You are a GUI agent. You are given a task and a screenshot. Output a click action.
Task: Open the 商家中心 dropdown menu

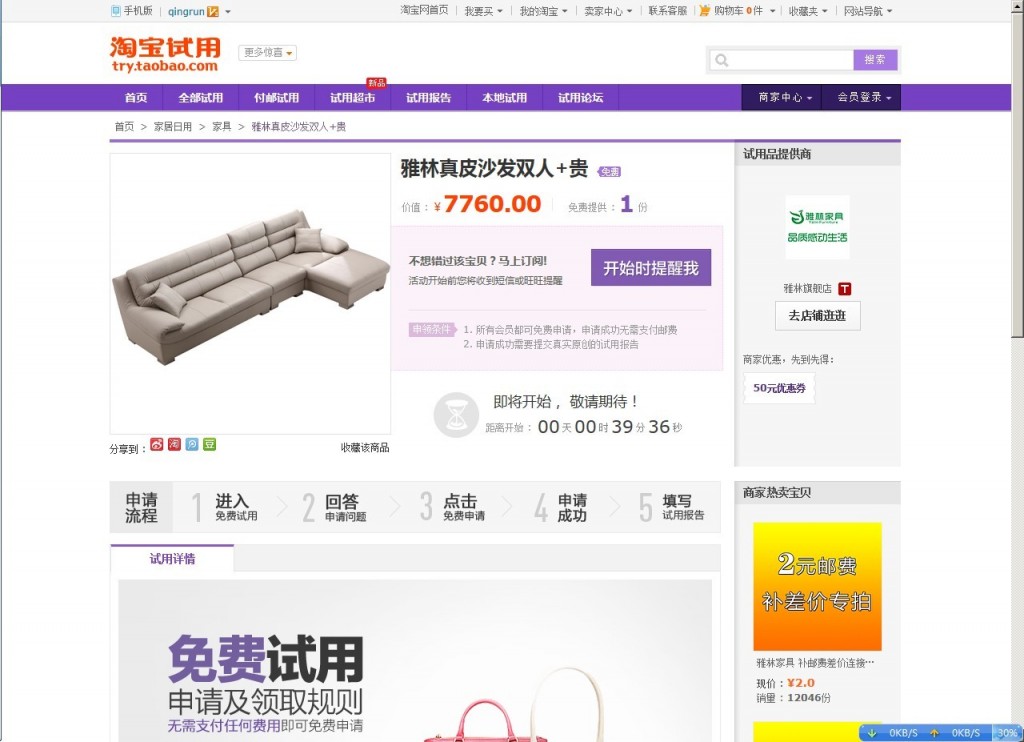(785, 97)
